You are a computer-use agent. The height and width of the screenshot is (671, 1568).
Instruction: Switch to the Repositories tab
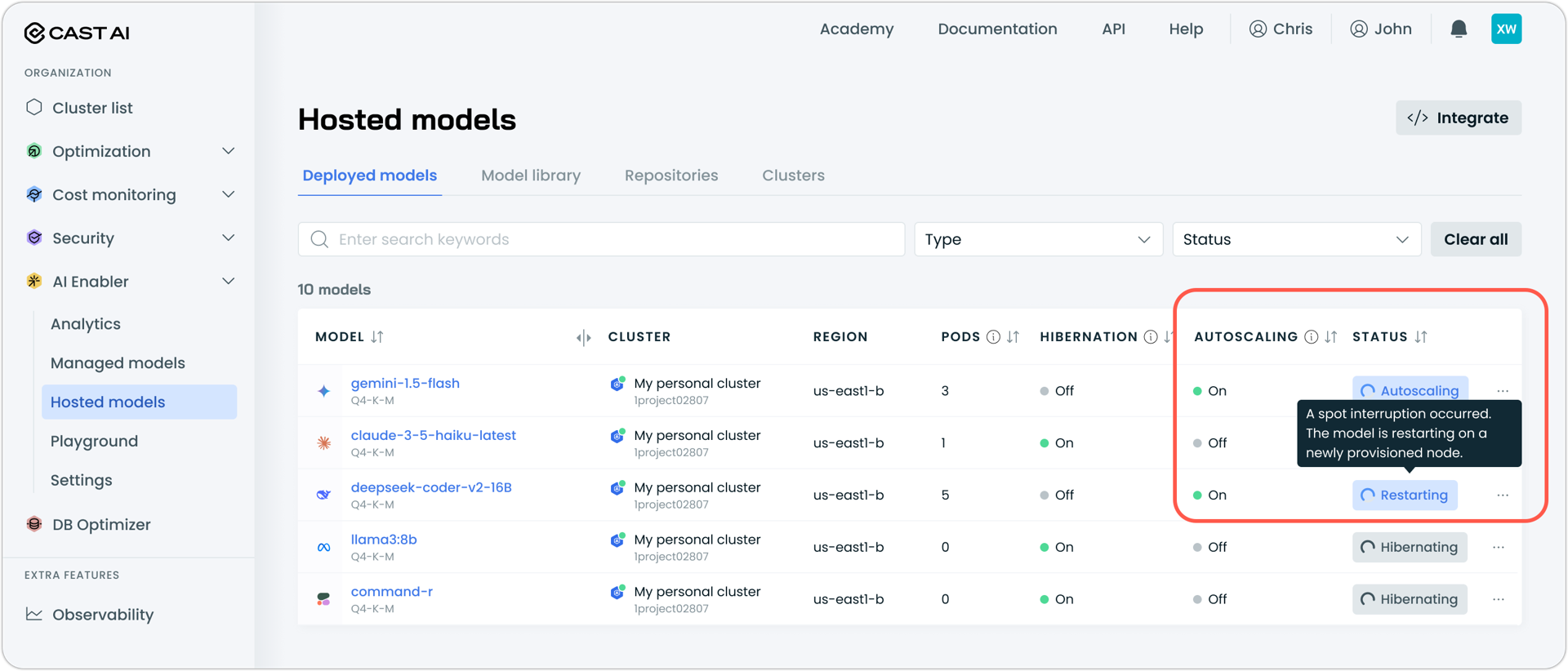tap(671, 176)
